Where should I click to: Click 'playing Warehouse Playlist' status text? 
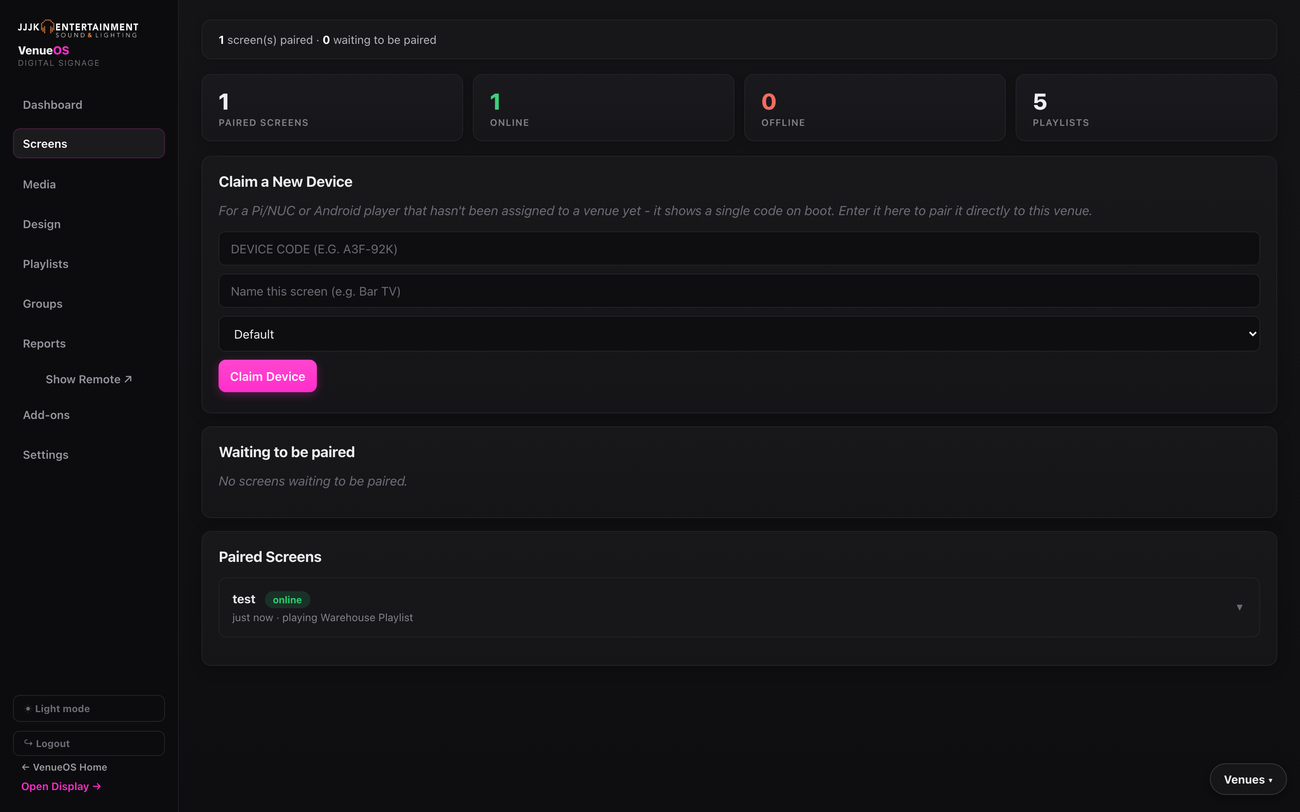(x=348, y=618)
